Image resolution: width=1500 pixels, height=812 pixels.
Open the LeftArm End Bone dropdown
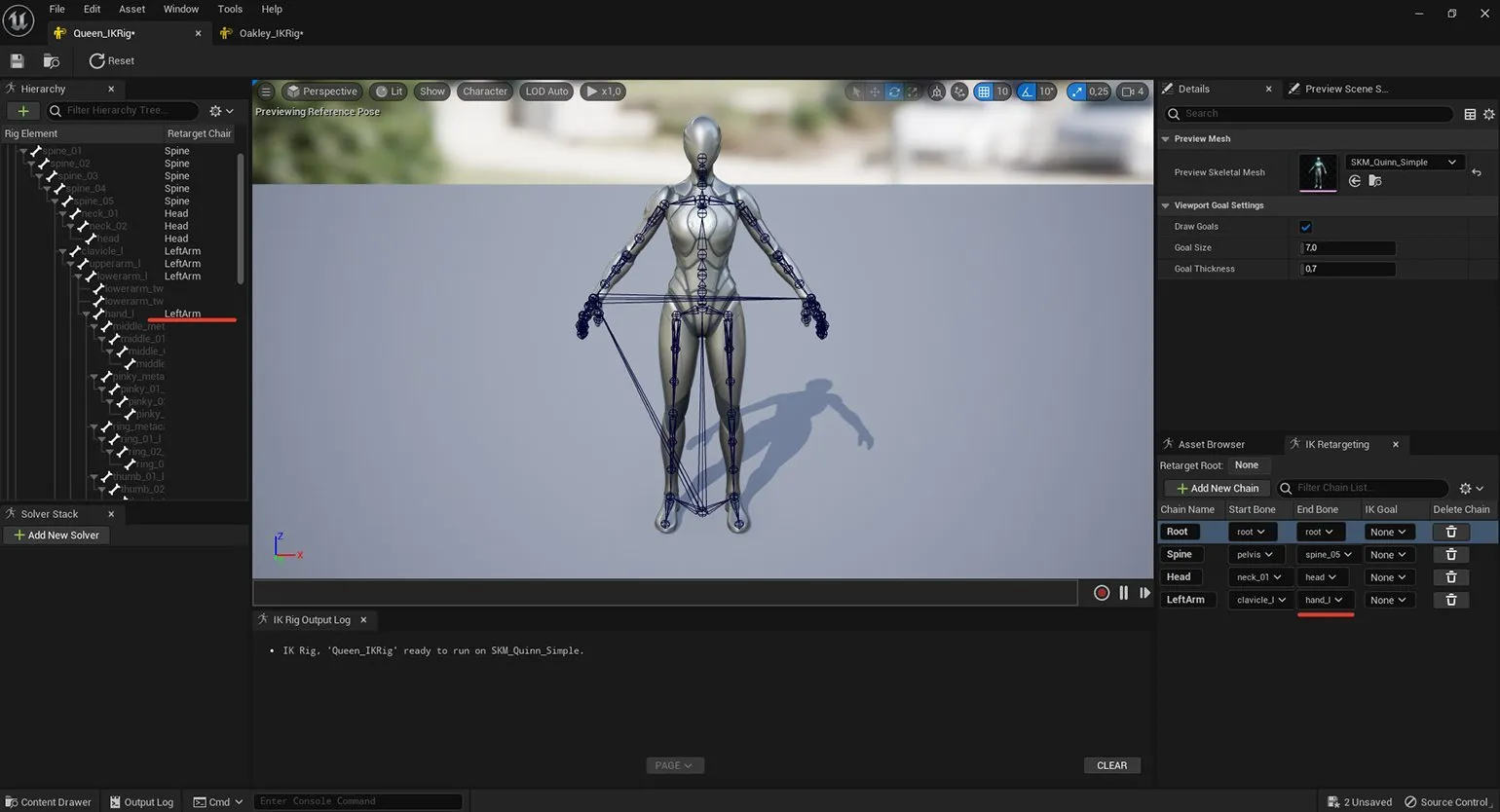[x=1324, y=600]
